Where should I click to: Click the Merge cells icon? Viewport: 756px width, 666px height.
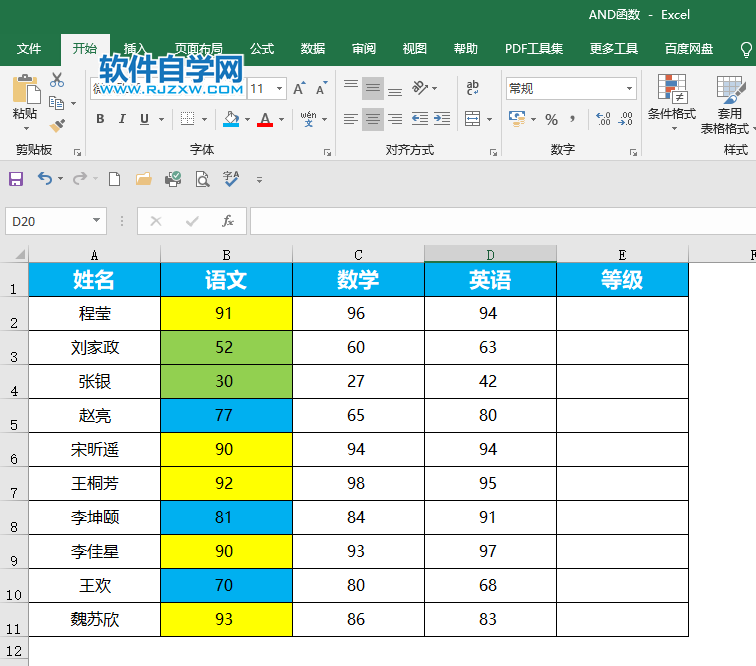pos(472,120)
